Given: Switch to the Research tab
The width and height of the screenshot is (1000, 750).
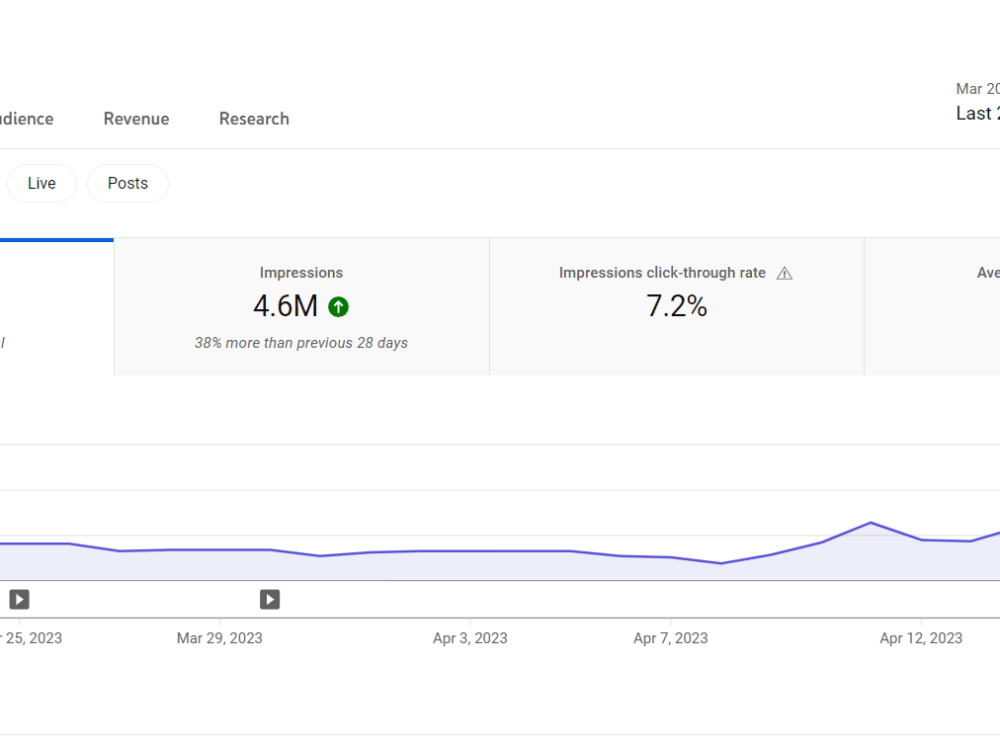Looking at the screenshot, I should 254,119.
